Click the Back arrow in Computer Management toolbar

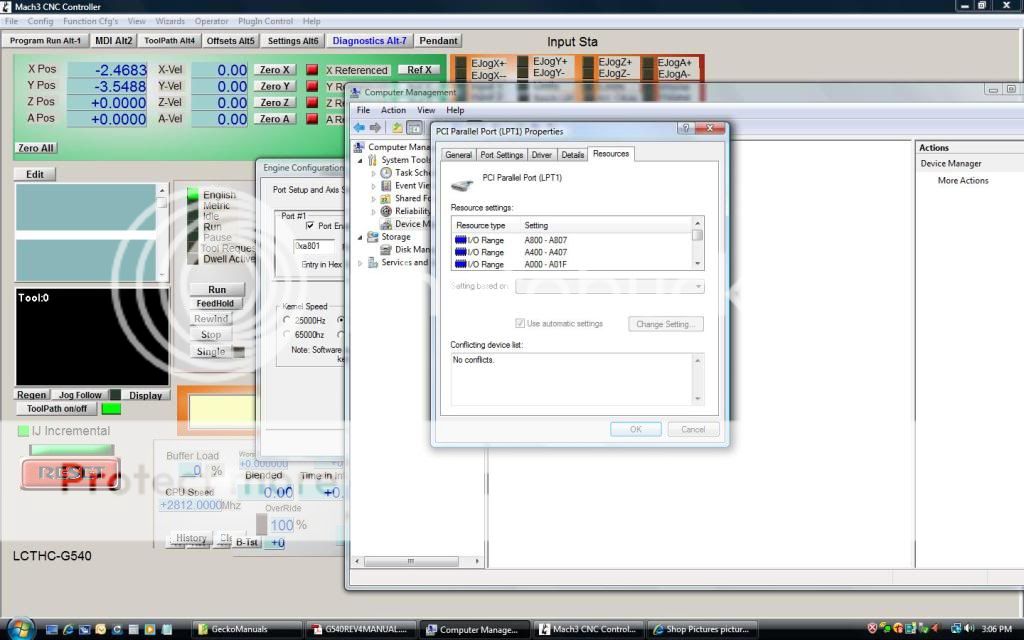coord(359,127)
